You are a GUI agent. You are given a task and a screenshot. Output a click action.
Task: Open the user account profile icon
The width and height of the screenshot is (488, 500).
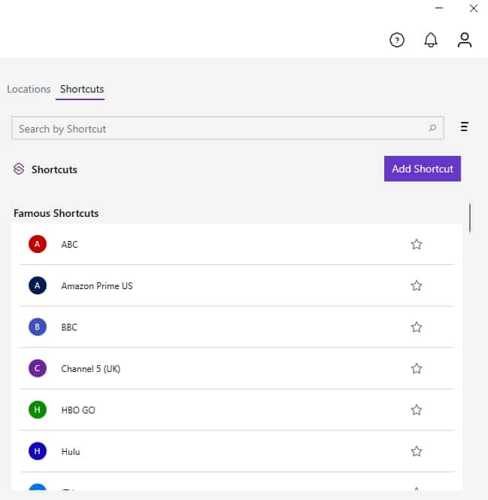click(464, 40)
